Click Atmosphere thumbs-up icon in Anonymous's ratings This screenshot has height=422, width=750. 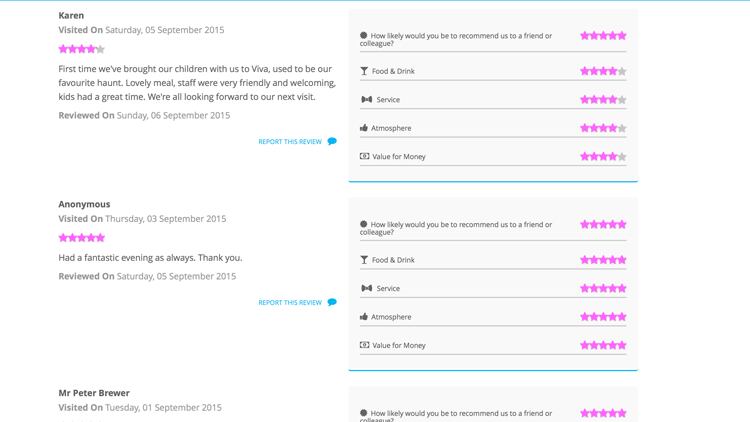tap(364, 317)
